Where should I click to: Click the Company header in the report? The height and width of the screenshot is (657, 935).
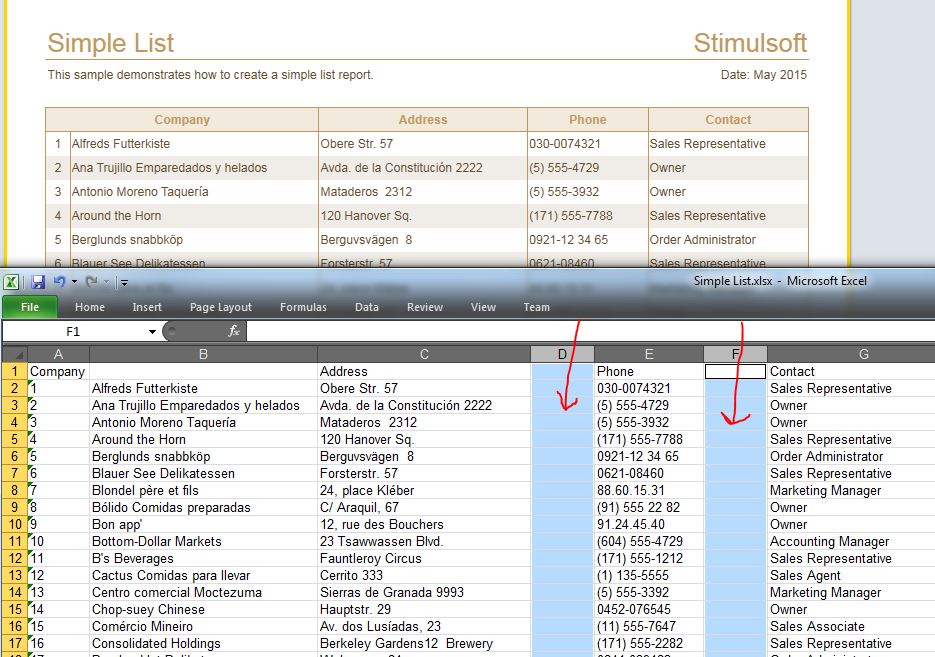pyautogui.click(x=182, y=120)
